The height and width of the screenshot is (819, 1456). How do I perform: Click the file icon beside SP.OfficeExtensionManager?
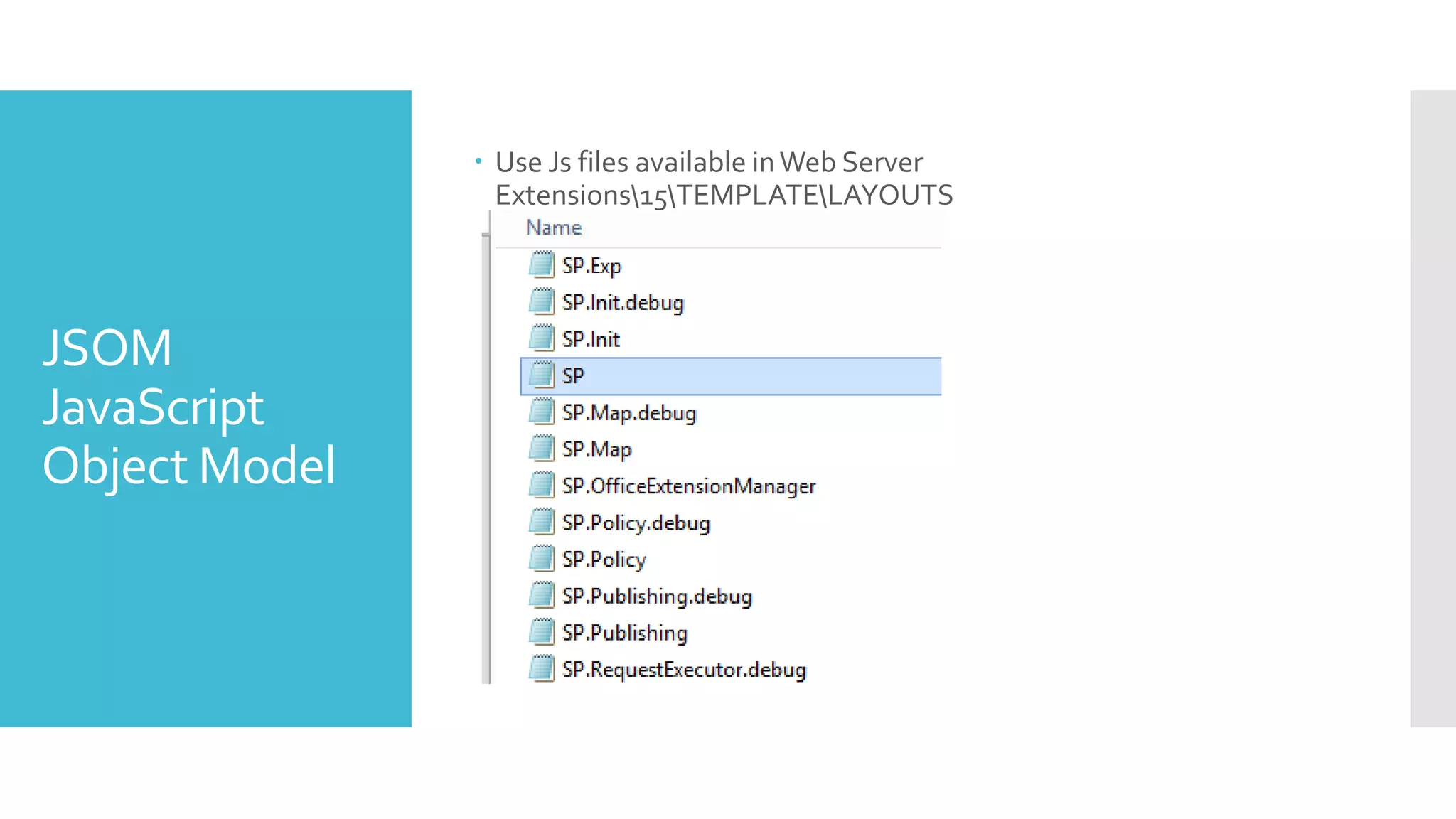(542, 486)
